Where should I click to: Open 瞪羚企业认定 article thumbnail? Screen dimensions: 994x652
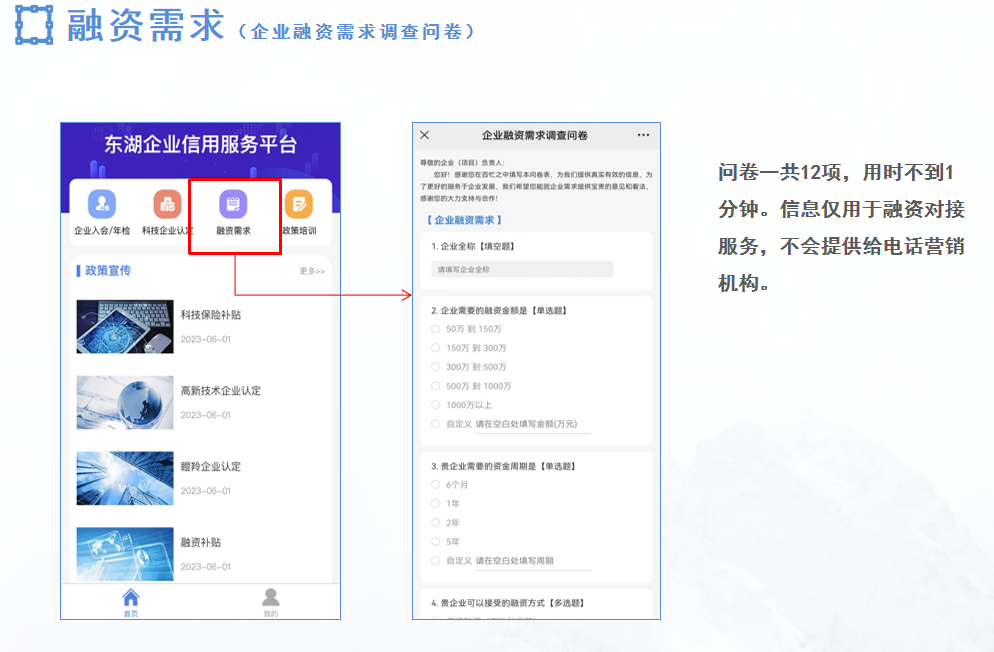(125, 478)
